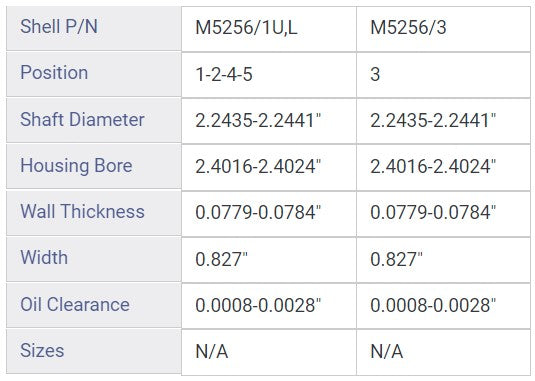The image size is (535, 381).
Task: Select the M5256/1U,L part number cell
Action: (x=269, y=29)
